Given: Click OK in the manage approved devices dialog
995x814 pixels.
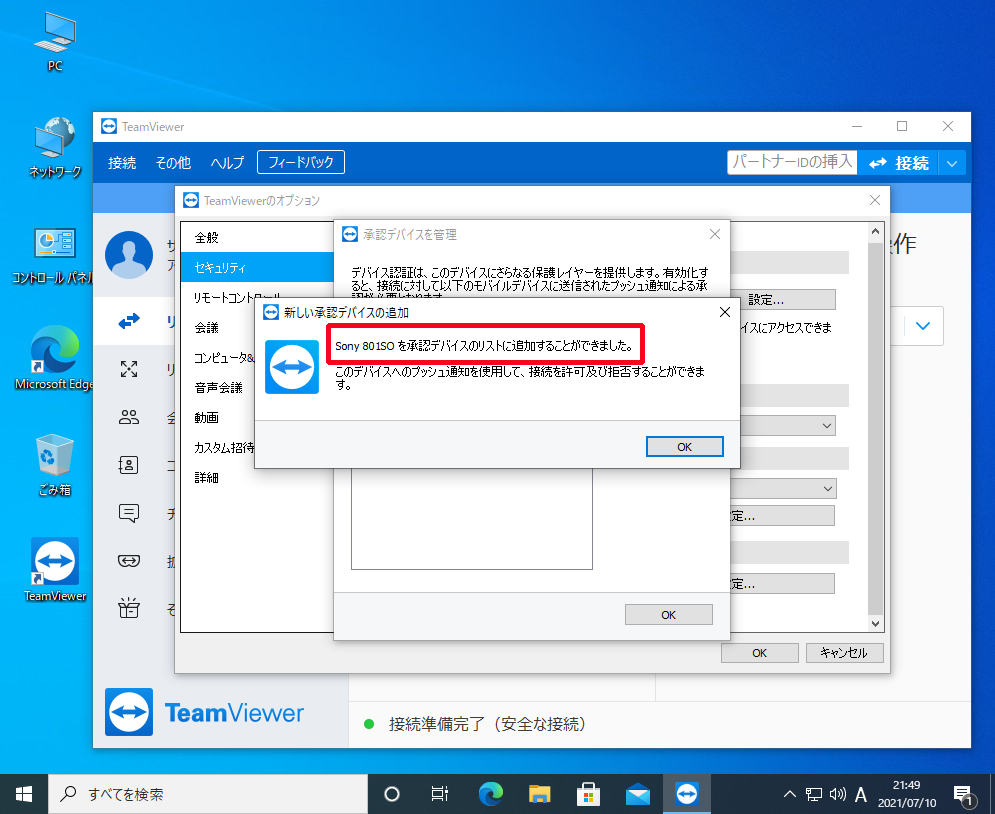Looking at the screenshot, I should click(x=668, y=615).
